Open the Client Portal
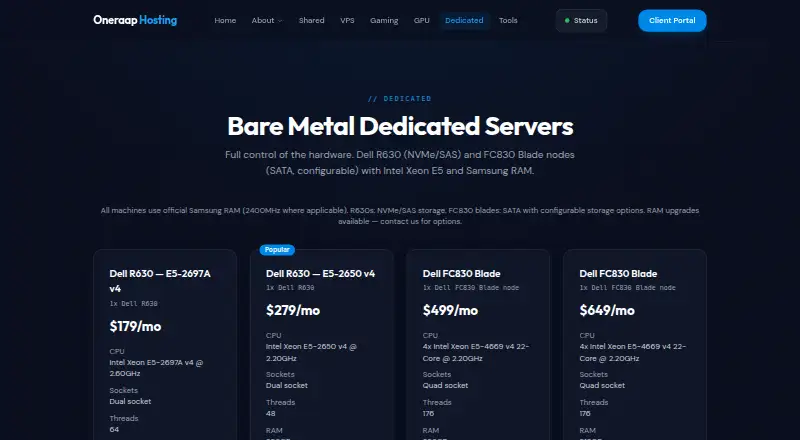This screenshot has width=800, height=440. [x=672, y=20]
